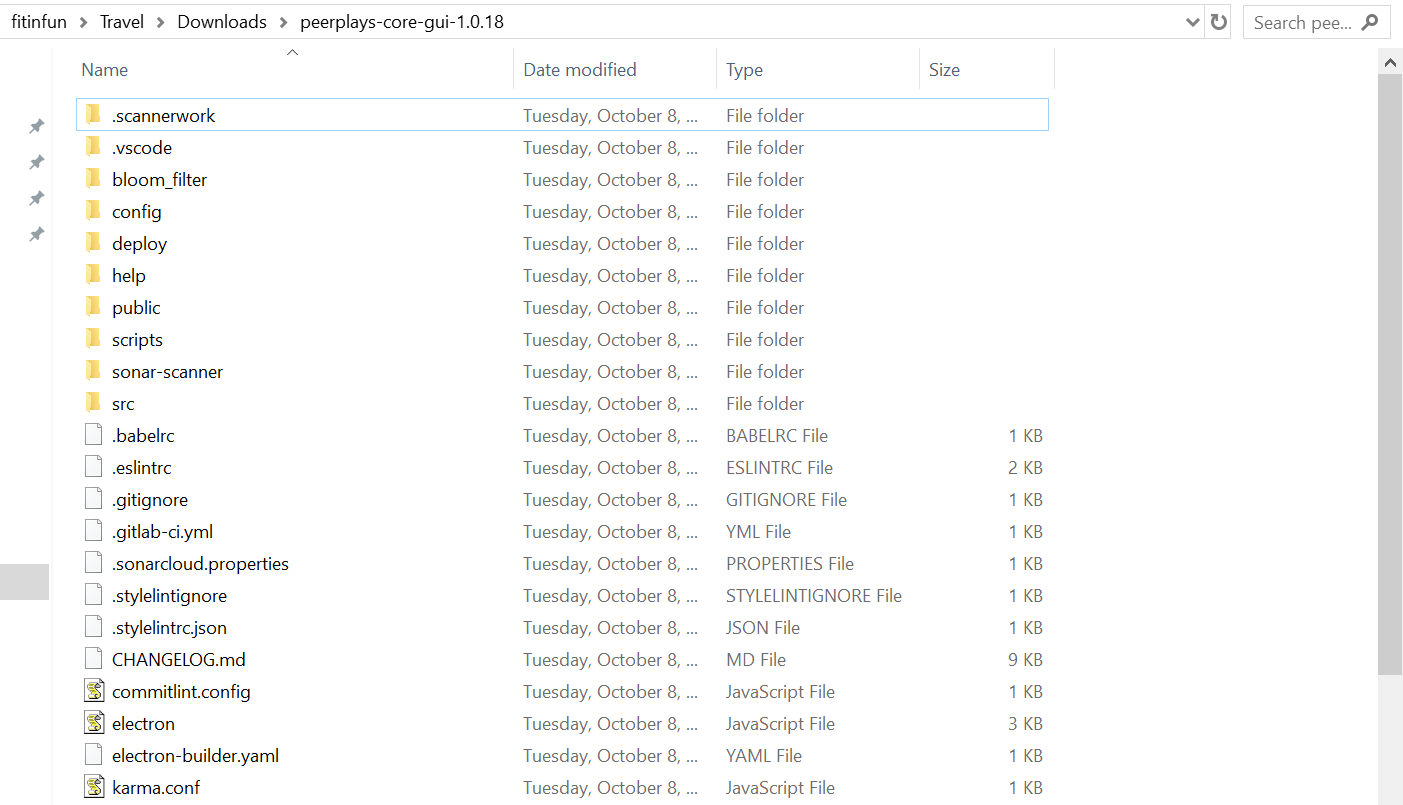Select the .gitlab-ci.yml file
Screen dimensions: 1403x805
[162, 531]
